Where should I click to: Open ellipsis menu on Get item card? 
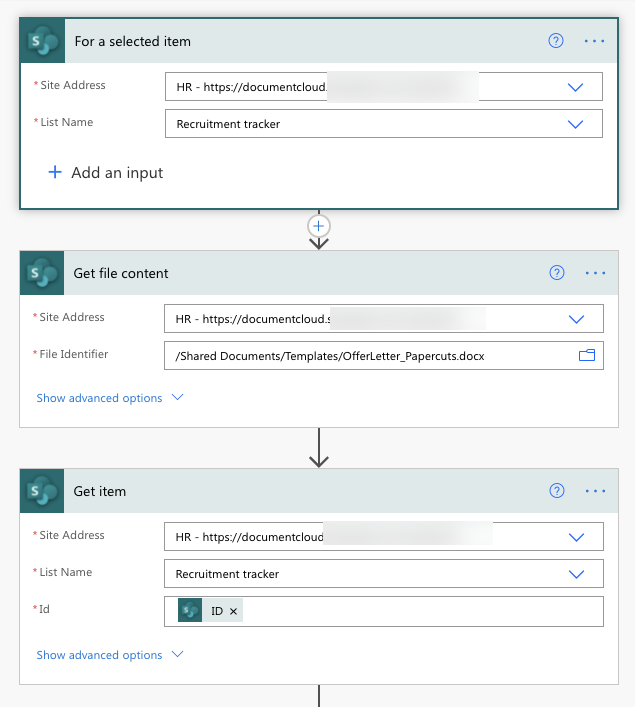(x=596, y=491)
